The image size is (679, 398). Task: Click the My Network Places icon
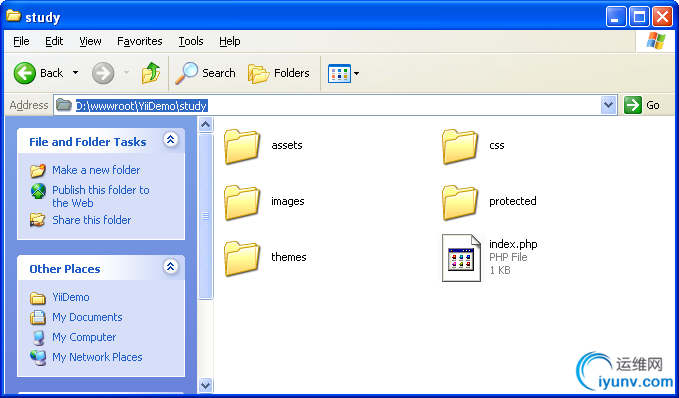[x=38, y=358]
